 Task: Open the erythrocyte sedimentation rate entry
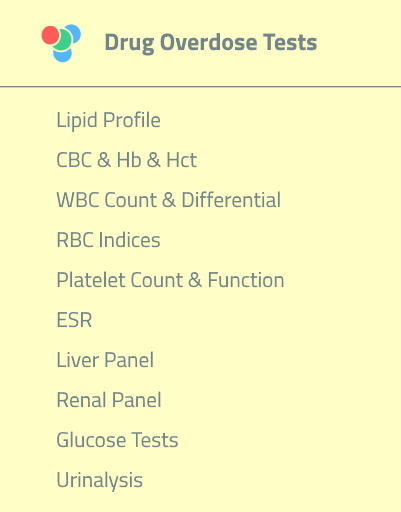tap(74, 320)
